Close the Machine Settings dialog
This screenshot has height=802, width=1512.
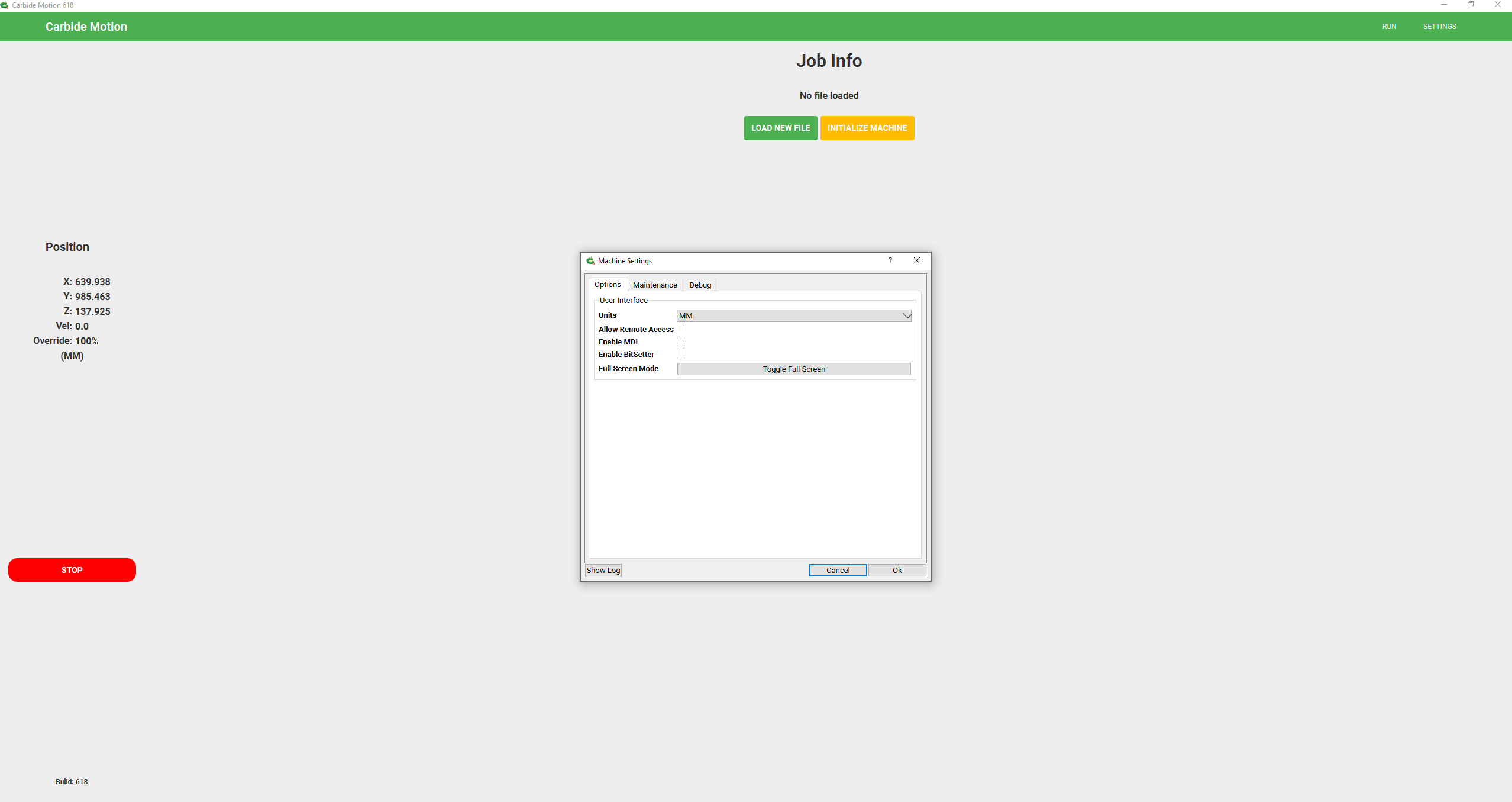pos(916,260)
